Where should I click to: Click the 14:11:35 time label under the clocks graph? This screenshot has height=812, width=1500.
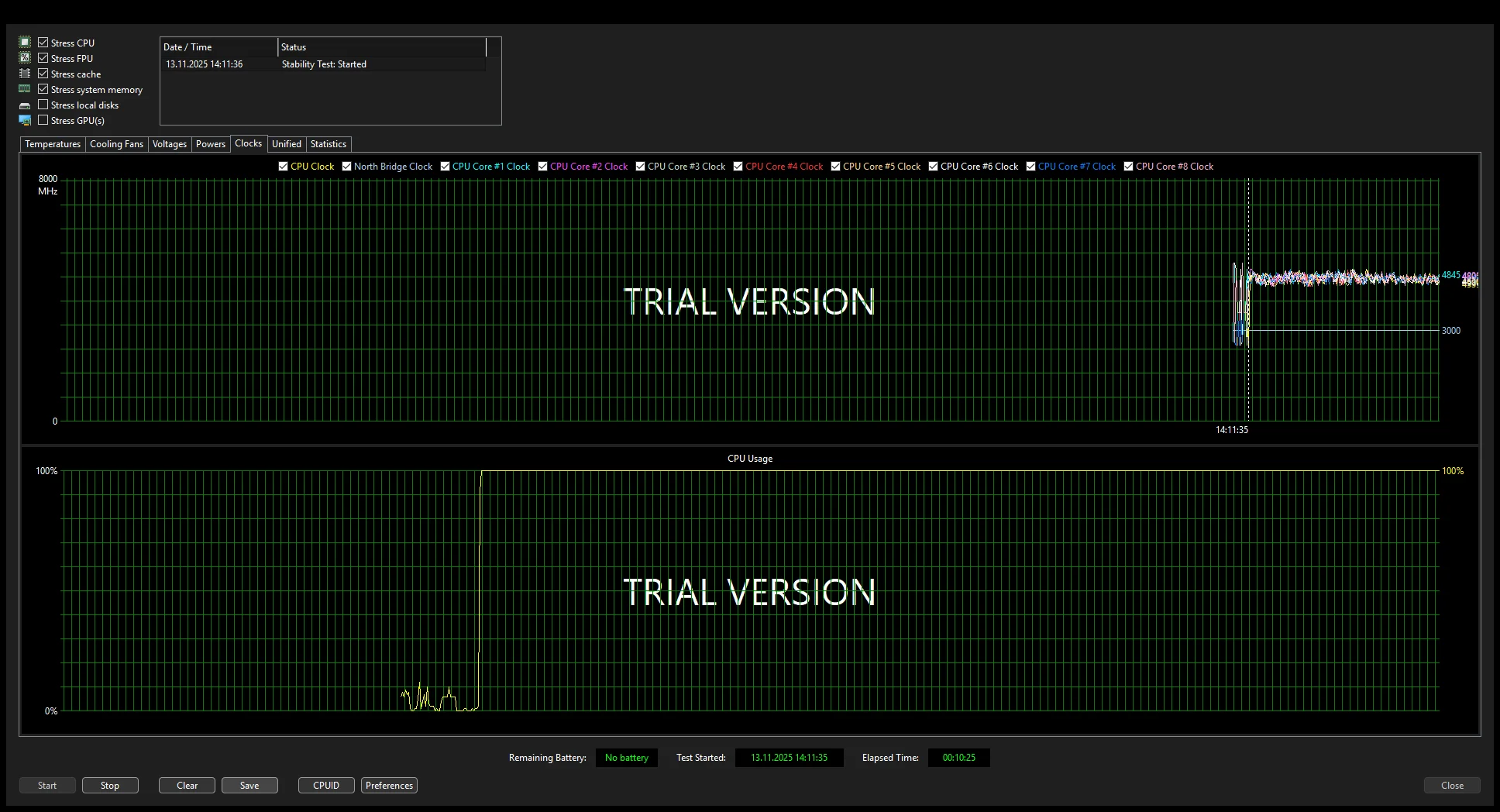[x=1232, y=430]
